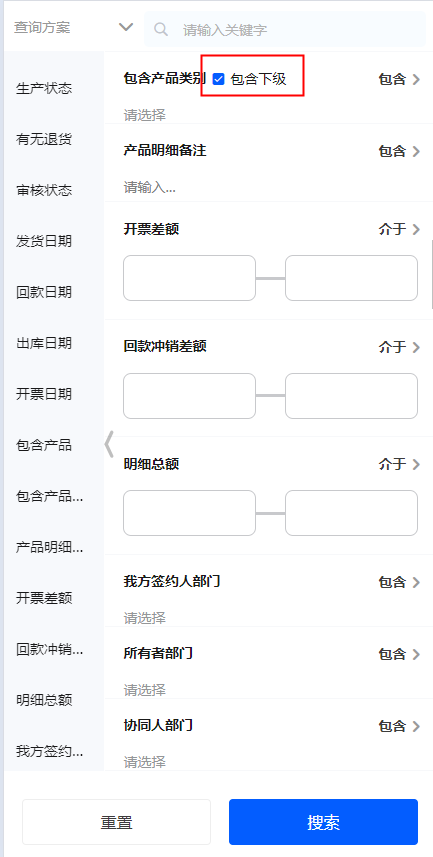Open 我方签约人部门 包含 condition chevron

coord(416,582)
